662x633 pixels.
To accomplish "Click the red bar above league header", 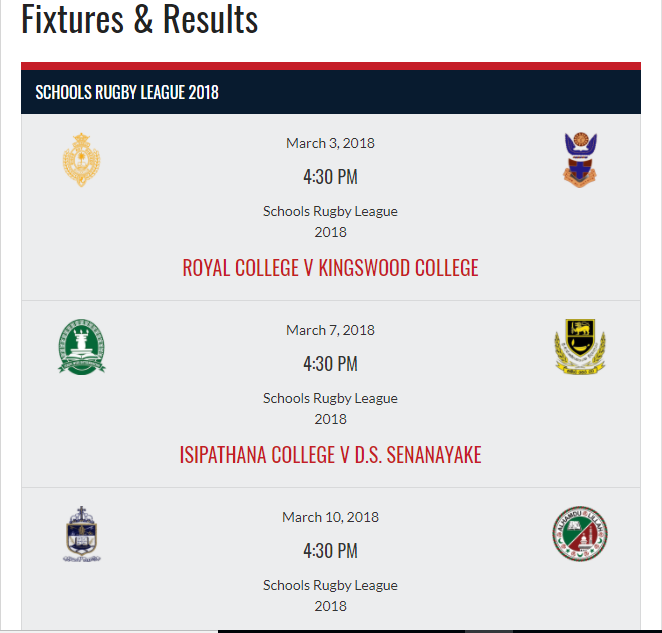I will 331,66.
